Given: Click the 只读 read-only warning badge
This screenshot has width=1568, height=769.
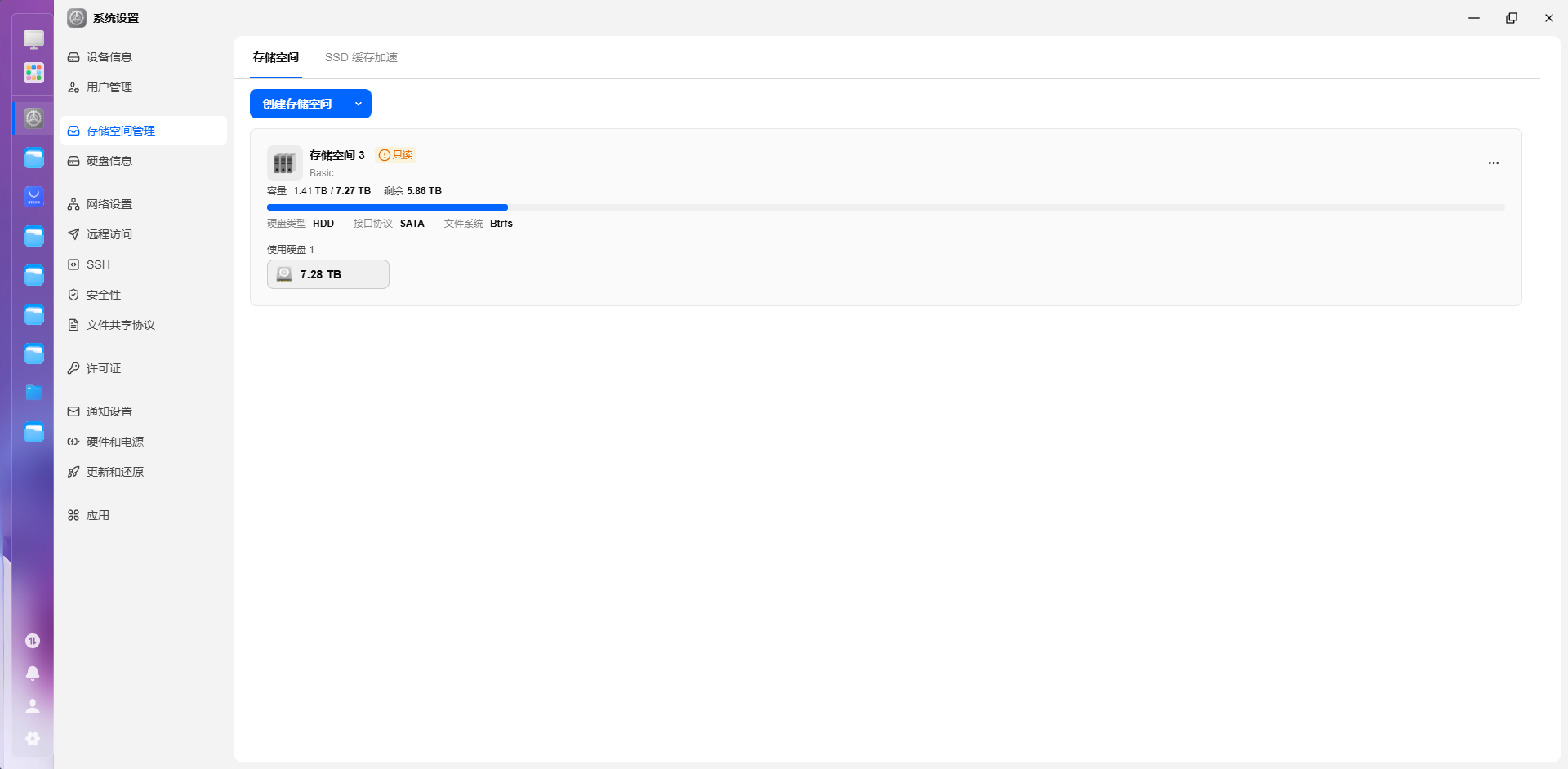Looking at the screenshot, I should (395, 155).
